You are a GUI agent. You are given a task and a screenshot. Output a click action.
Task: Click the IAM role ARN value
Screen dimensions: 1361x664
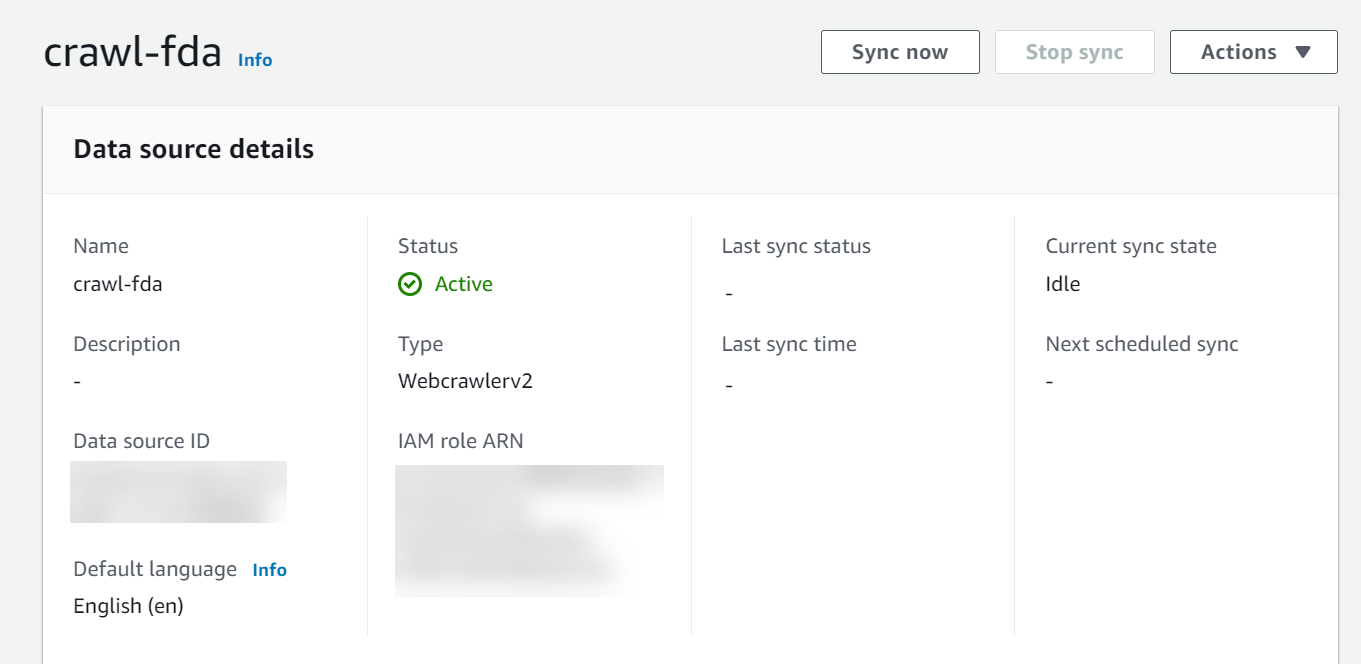529,530
